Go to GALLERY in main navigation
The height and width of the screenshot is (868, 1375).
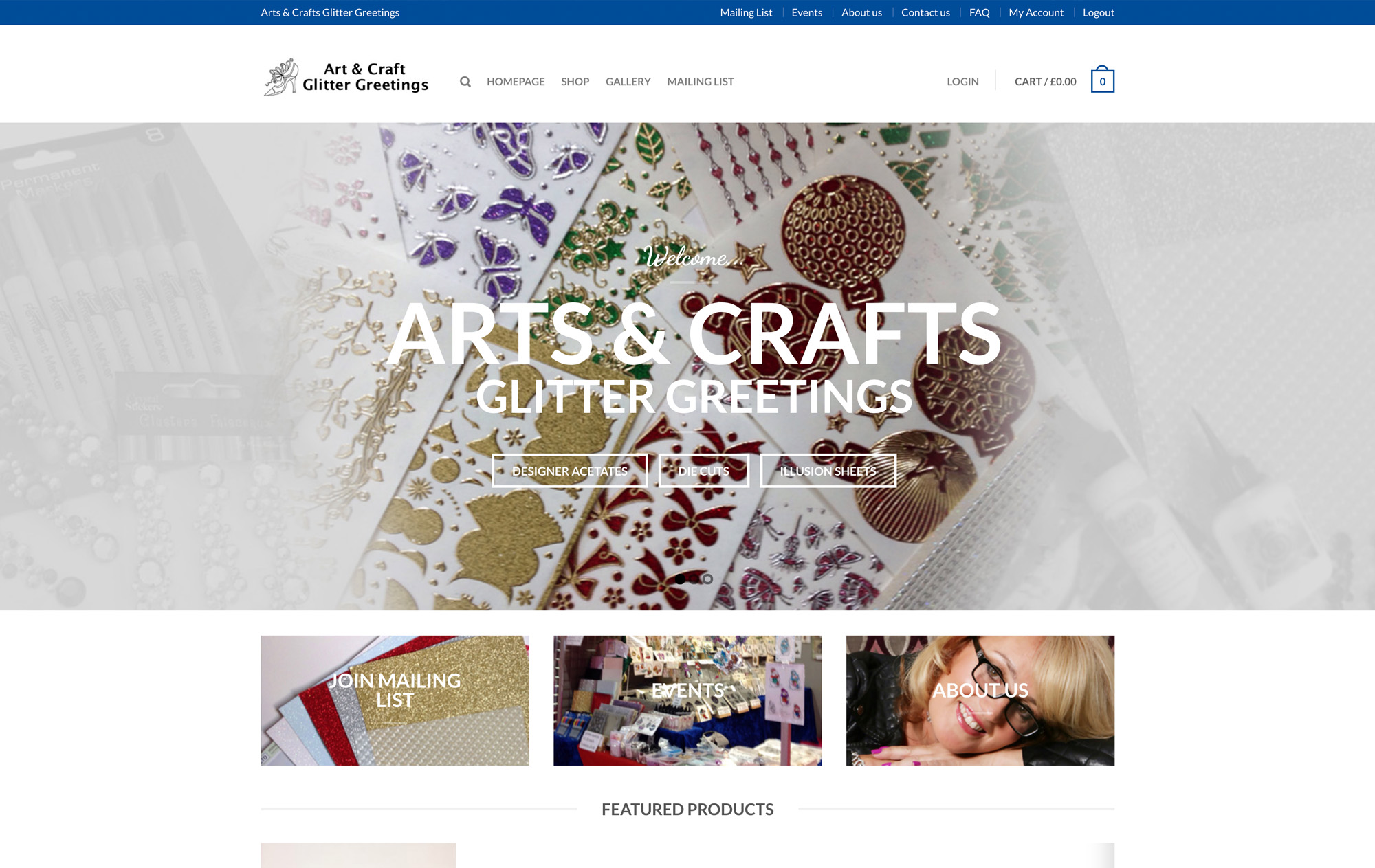(x=628, y=82)
